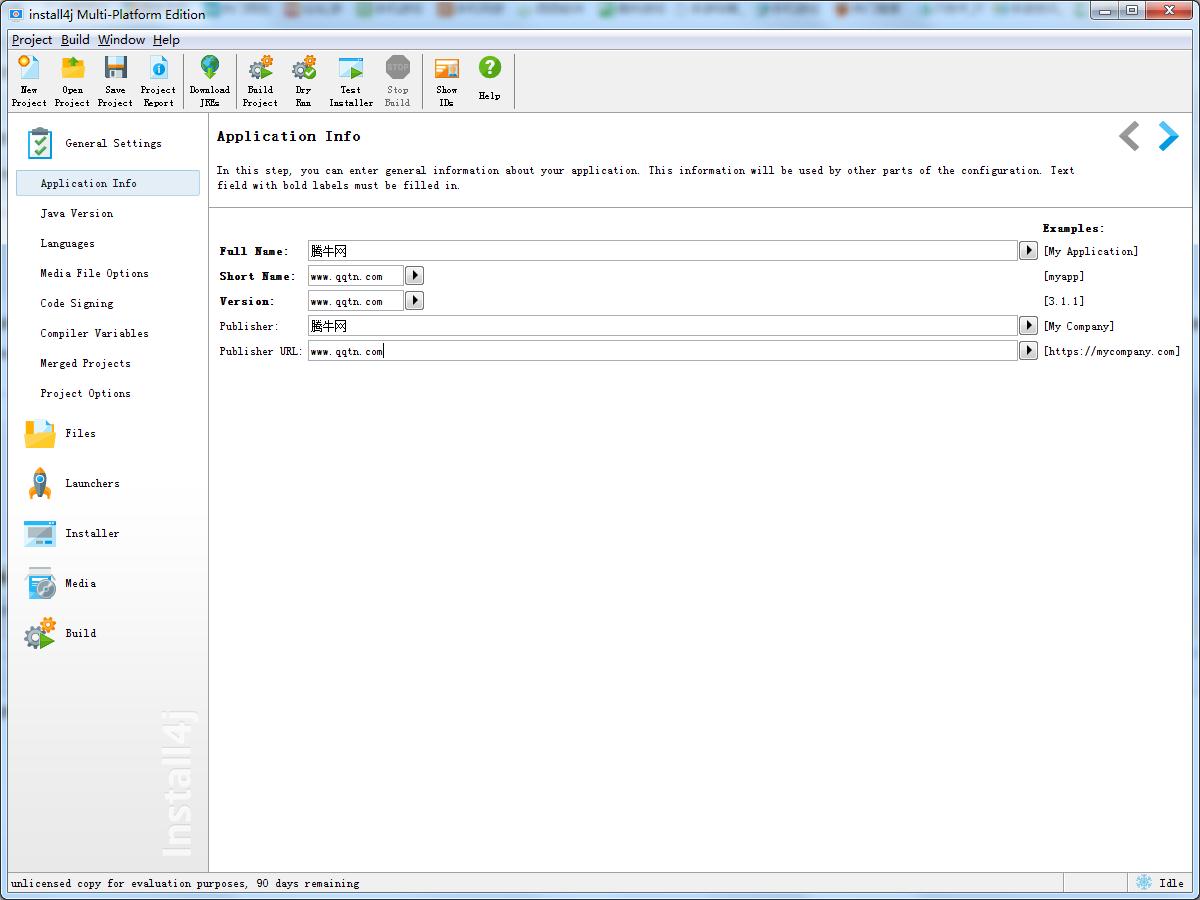
Task: Open variable menu for Short Name field
Action: tap(414, 276)
